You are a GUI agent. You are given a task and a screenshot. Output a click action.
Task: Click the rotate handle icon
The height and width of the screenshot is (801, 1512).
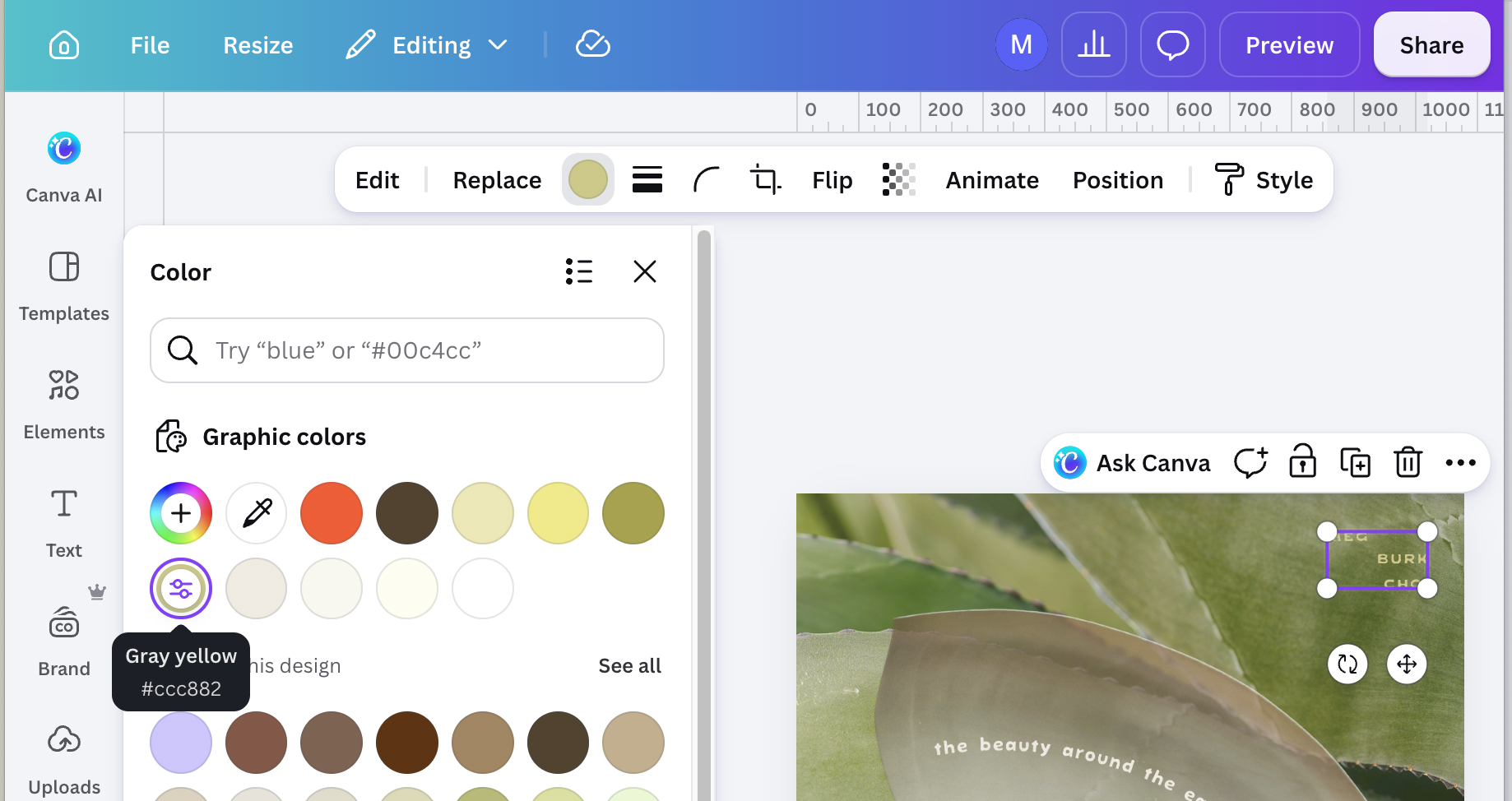(x=1347, y=664)
